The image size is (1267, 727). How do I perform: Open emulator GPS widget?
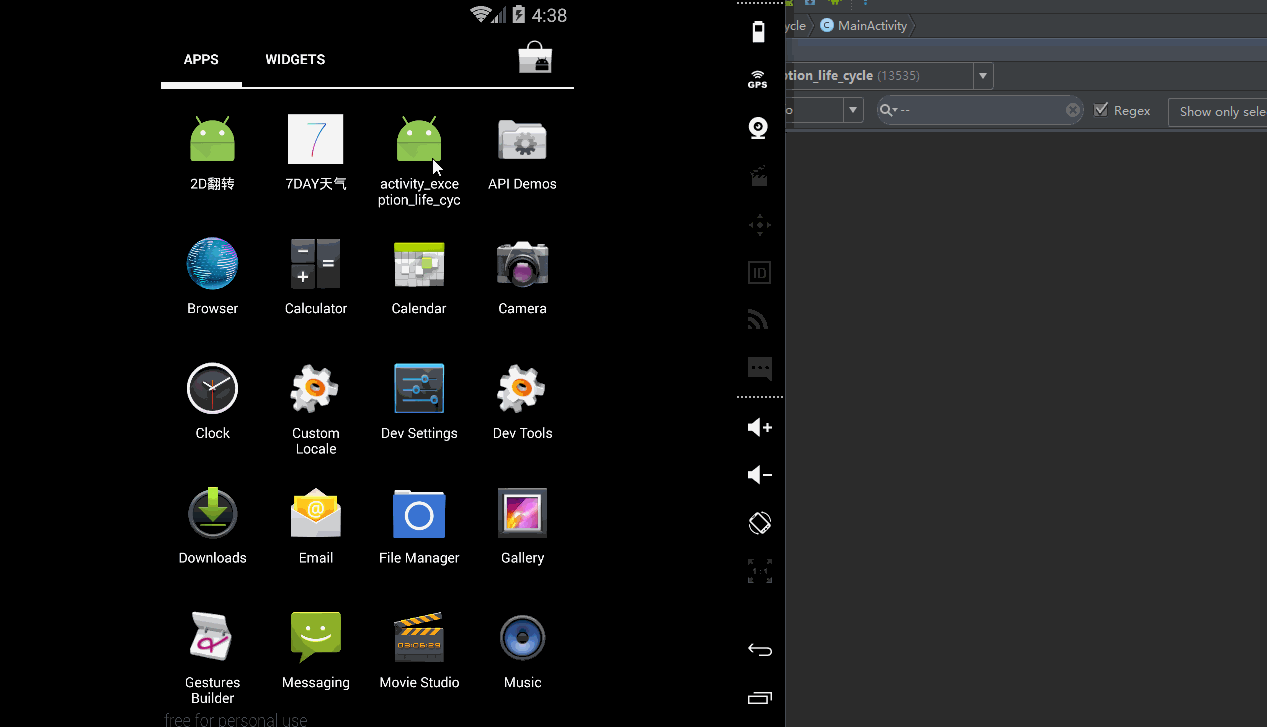[759, 79]
